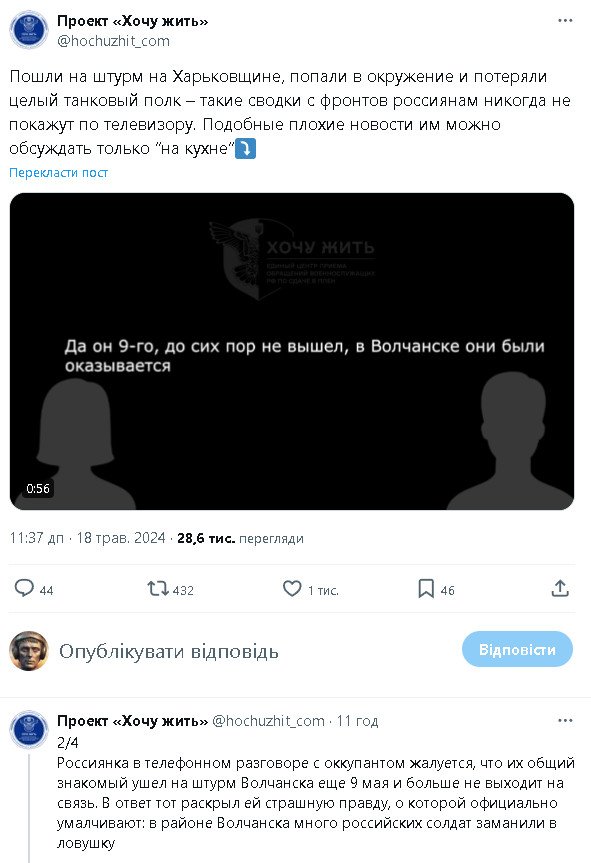Open the Хочу жить profile avatar at top
Image resolution: width=591 pixels, height=863 pixels.
tap(29, 30)
